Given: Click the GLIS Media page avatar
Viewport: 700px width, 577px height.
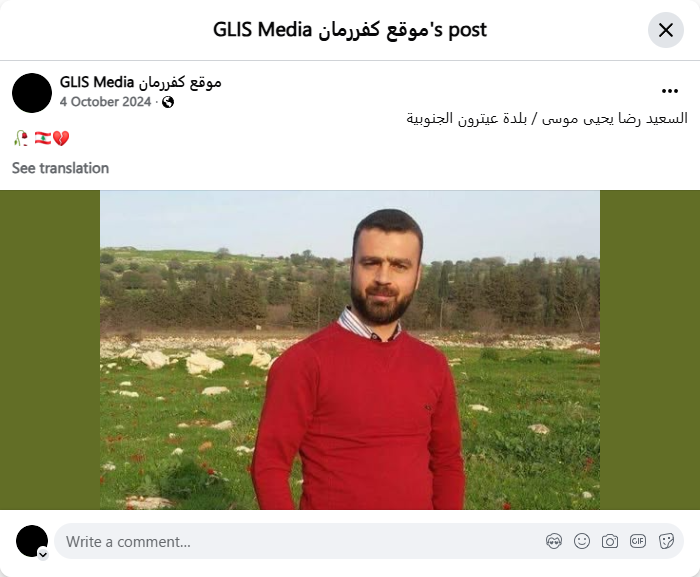Looking at the screenshot, I should [32, 93].
